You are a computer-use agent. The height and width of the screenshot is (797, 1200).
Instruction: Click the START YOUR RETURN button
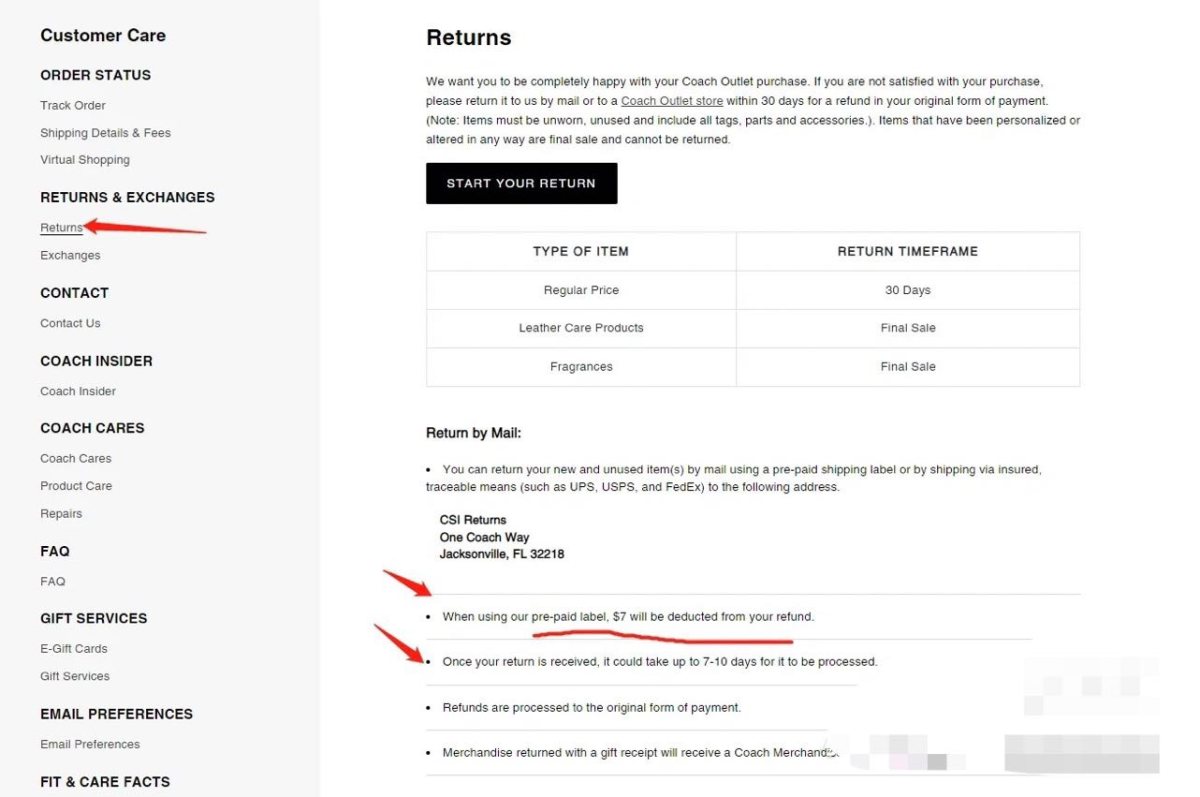coord(521,183)
